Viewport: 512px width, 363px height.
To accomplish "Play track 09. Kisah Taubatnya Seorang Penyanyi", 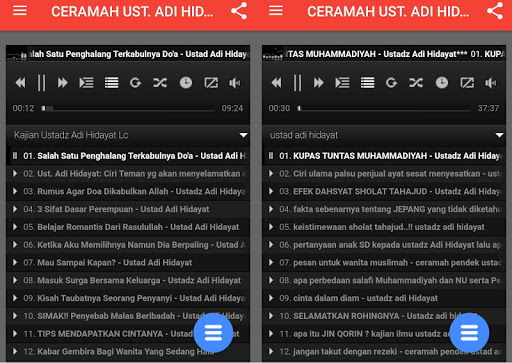I will [128, 298].
